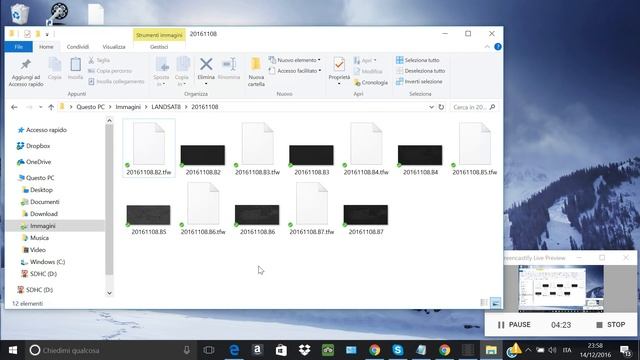Image resolution: width=640 pixels, height=360 pixels.
Task: Select Download in navigation pane
Action: [x=44, y=213]
